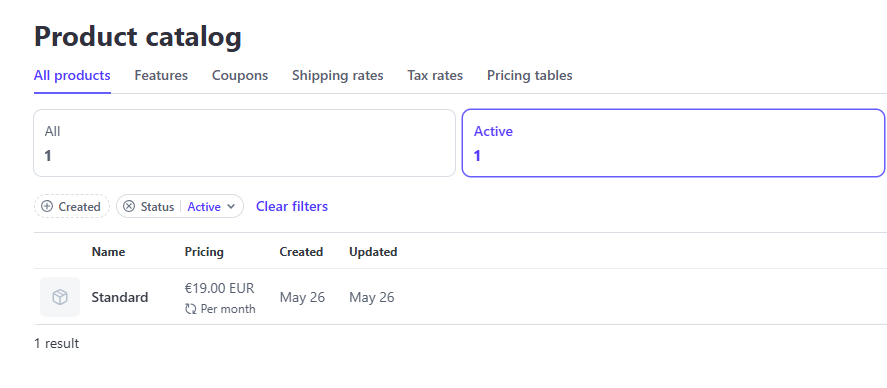
Task: Click the plus icon on Created filter
Action: point(47,206)
